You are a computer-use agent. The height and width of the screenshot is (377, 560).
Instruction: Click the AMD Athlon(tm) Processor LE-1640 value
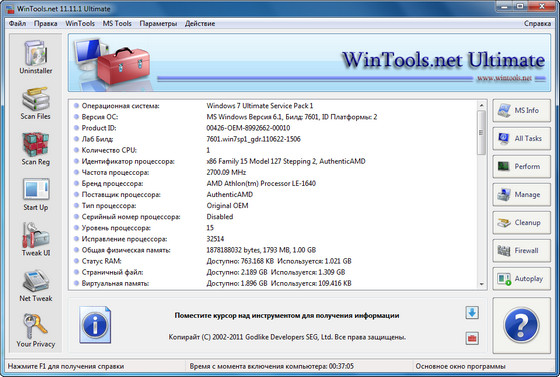[261, 184]
